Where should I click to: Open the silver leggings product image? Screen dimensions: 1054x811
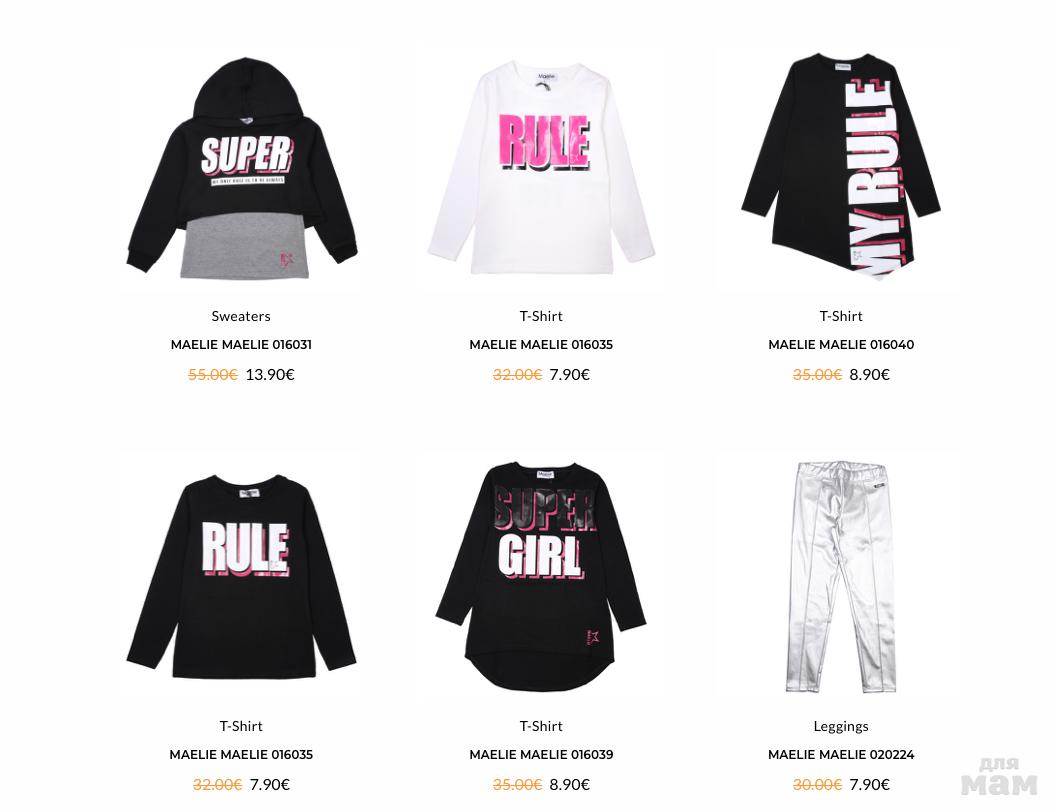pos(841,576)
